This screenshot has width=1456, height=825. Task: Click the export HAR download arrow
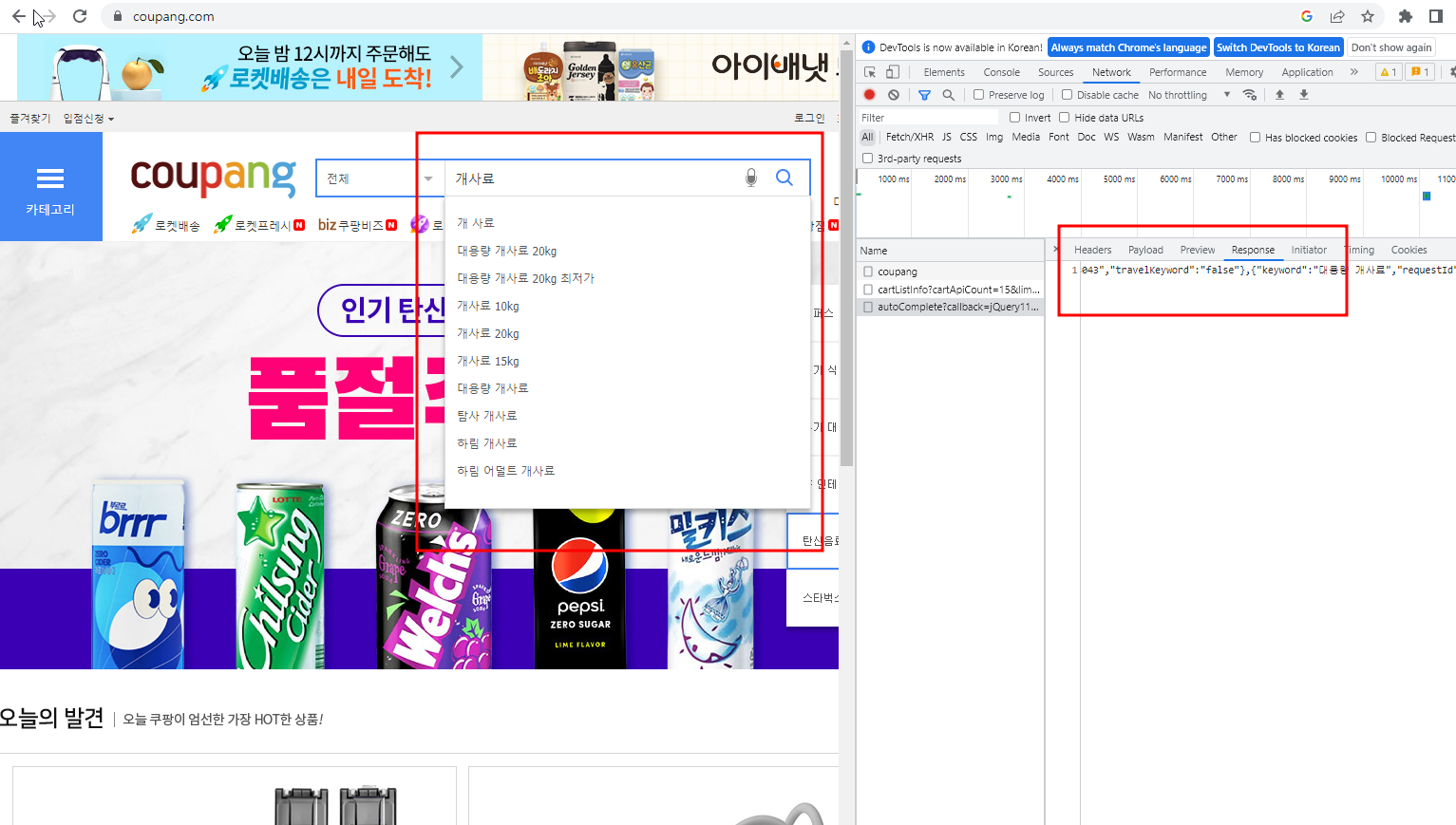pyautogui.click(x=1304, y=95)
